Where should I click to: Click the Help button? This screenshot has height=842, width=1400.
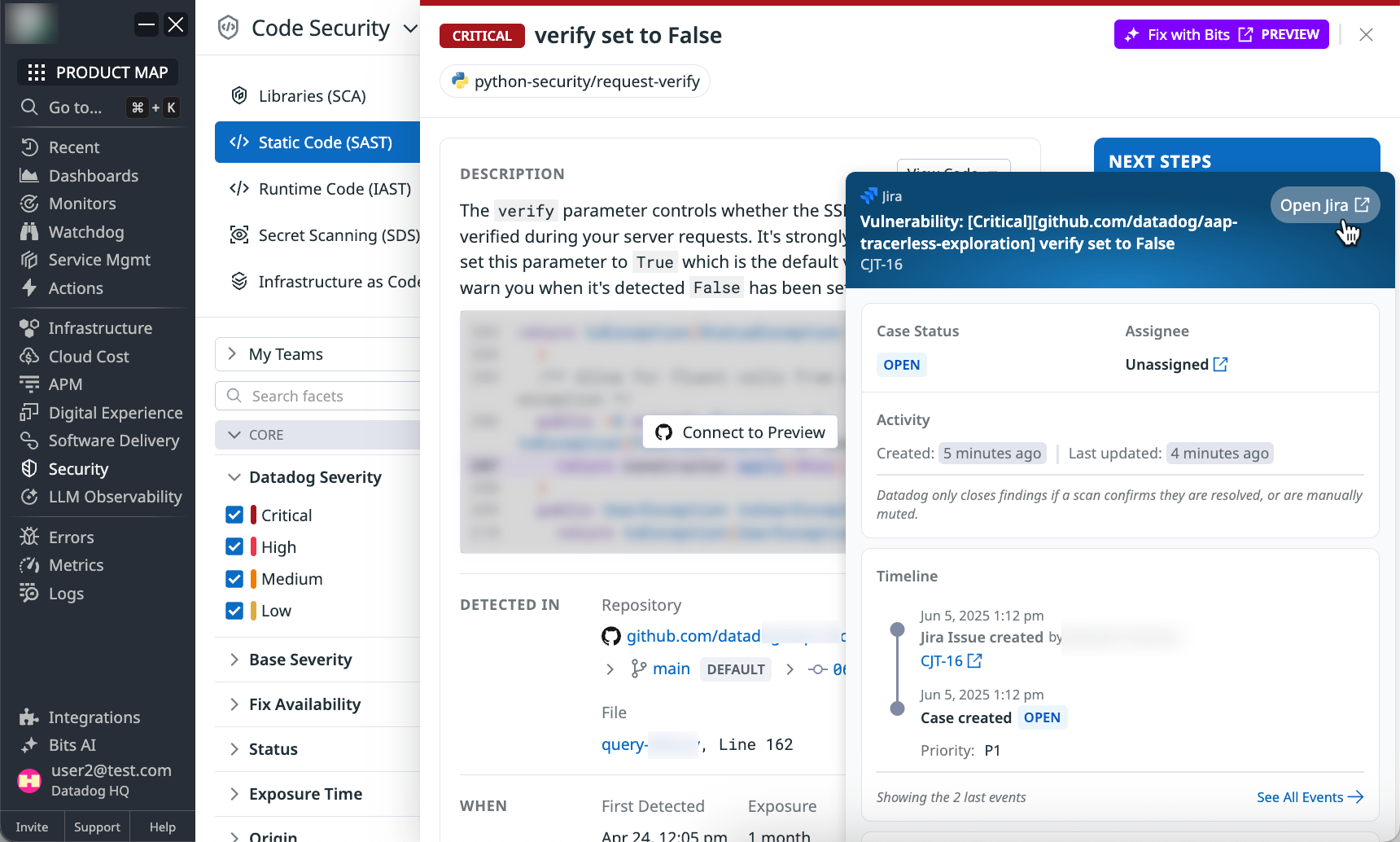163,827
